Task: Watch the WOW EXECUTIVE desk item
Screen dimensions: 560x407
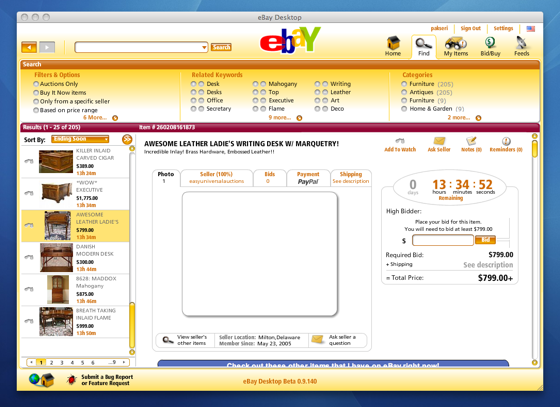Action: [29, 193]
